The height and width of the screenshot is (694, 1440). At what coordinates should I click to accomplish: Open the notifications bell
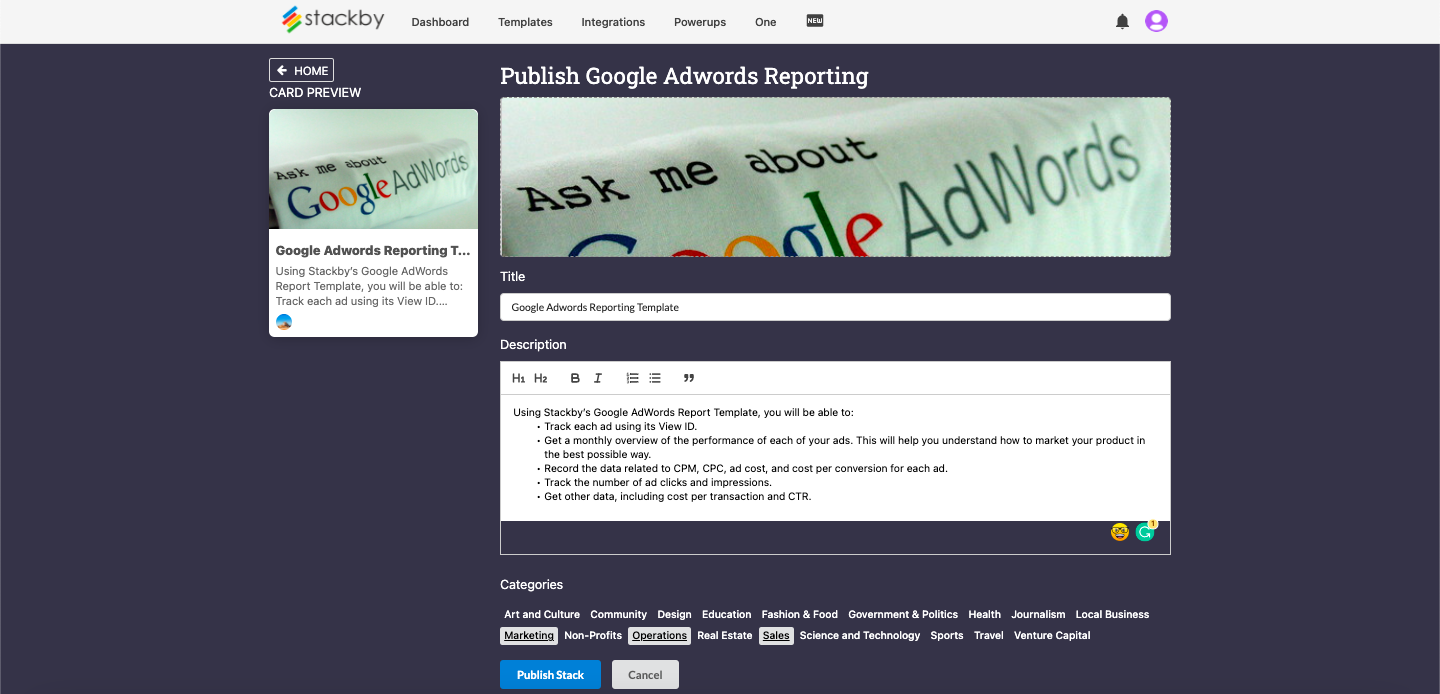click(x=1122, y=21)
